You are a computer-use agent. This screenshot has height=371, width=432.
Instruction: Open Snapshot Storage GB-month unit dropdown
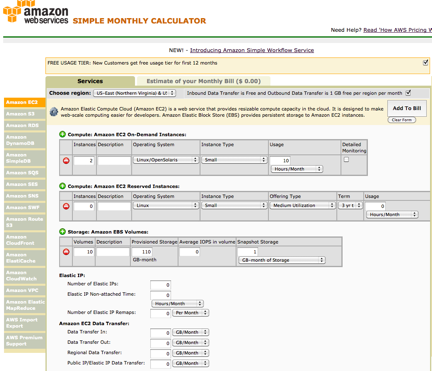282,260
